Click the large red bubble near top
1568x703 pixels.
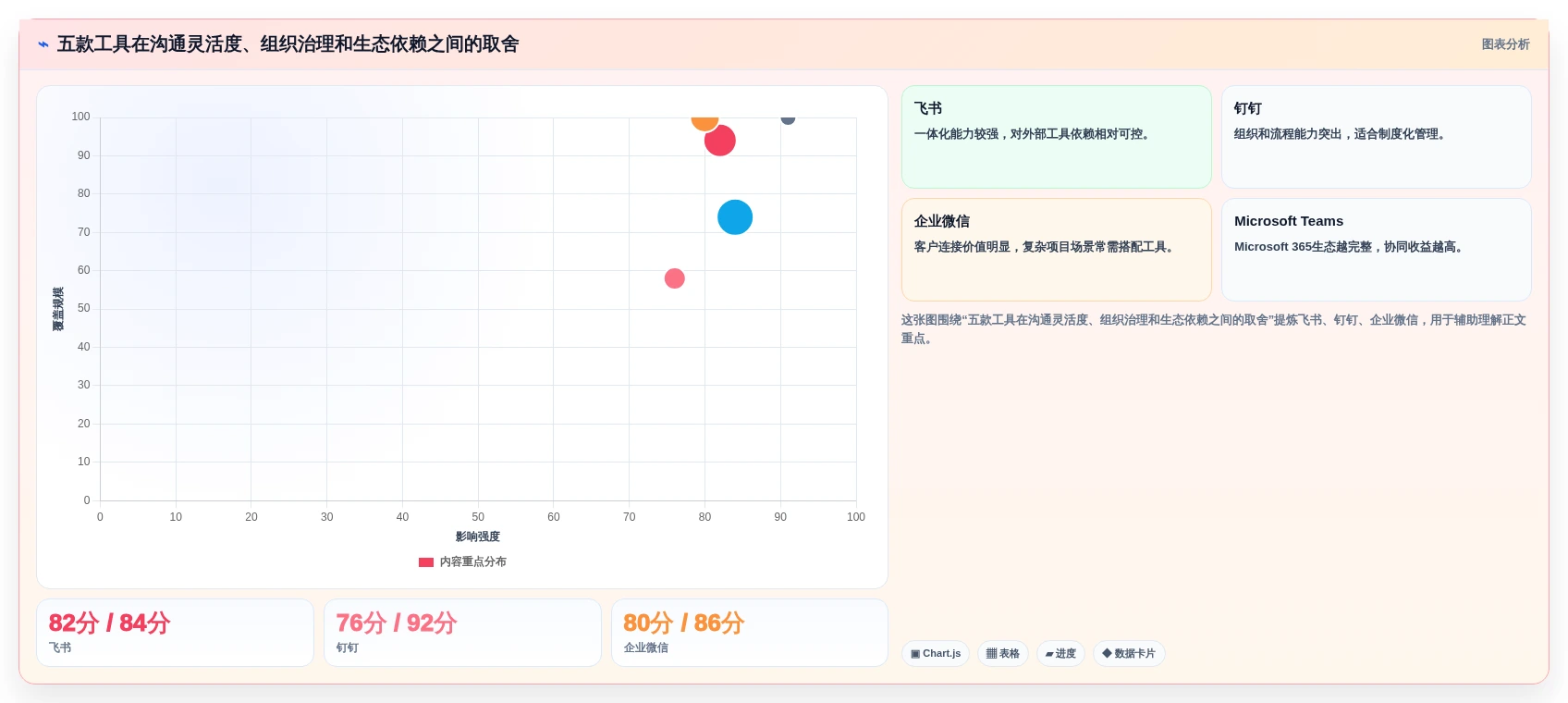719,141
